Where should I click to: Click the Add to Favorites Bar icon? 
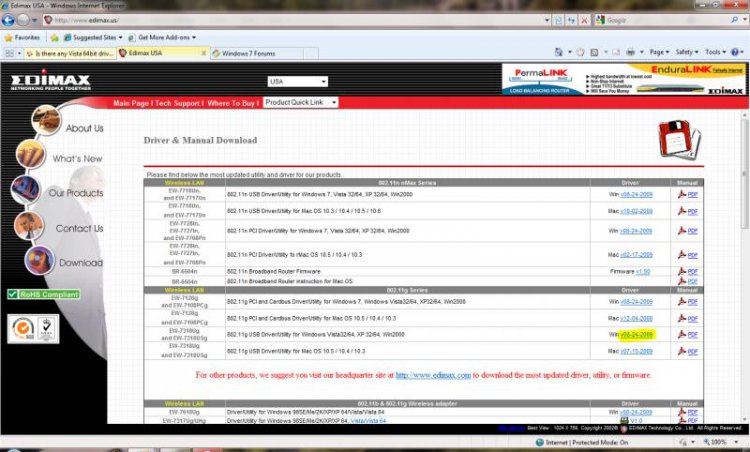point(55,37)
